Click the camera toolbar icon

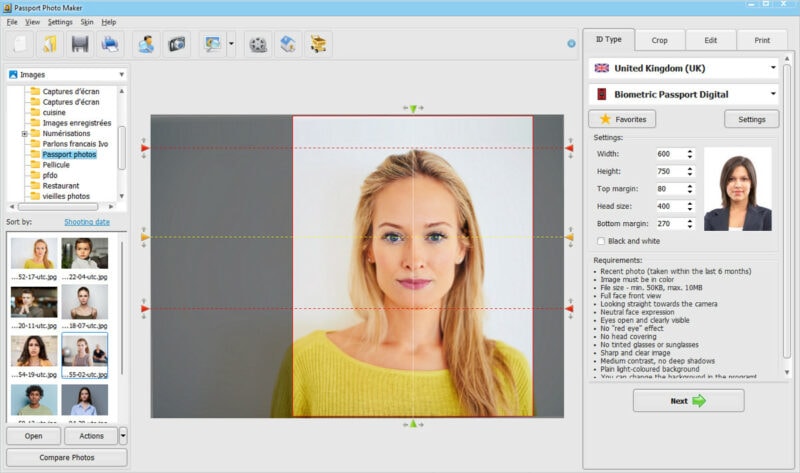pyautogui.click(x=177, y=44)
